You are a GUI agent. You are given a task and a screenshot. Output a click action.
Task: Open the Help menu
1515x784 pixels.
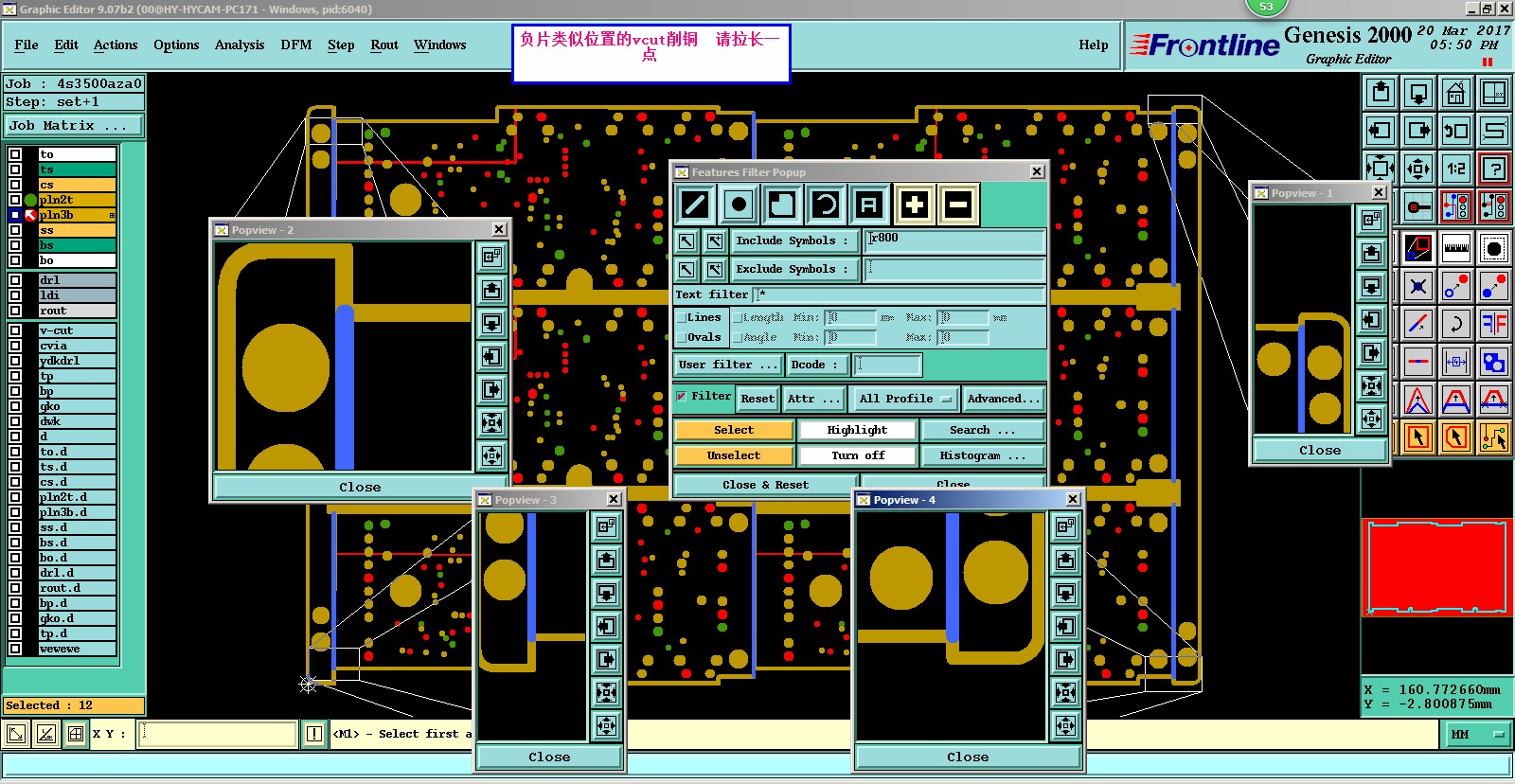click(1094, 45)
